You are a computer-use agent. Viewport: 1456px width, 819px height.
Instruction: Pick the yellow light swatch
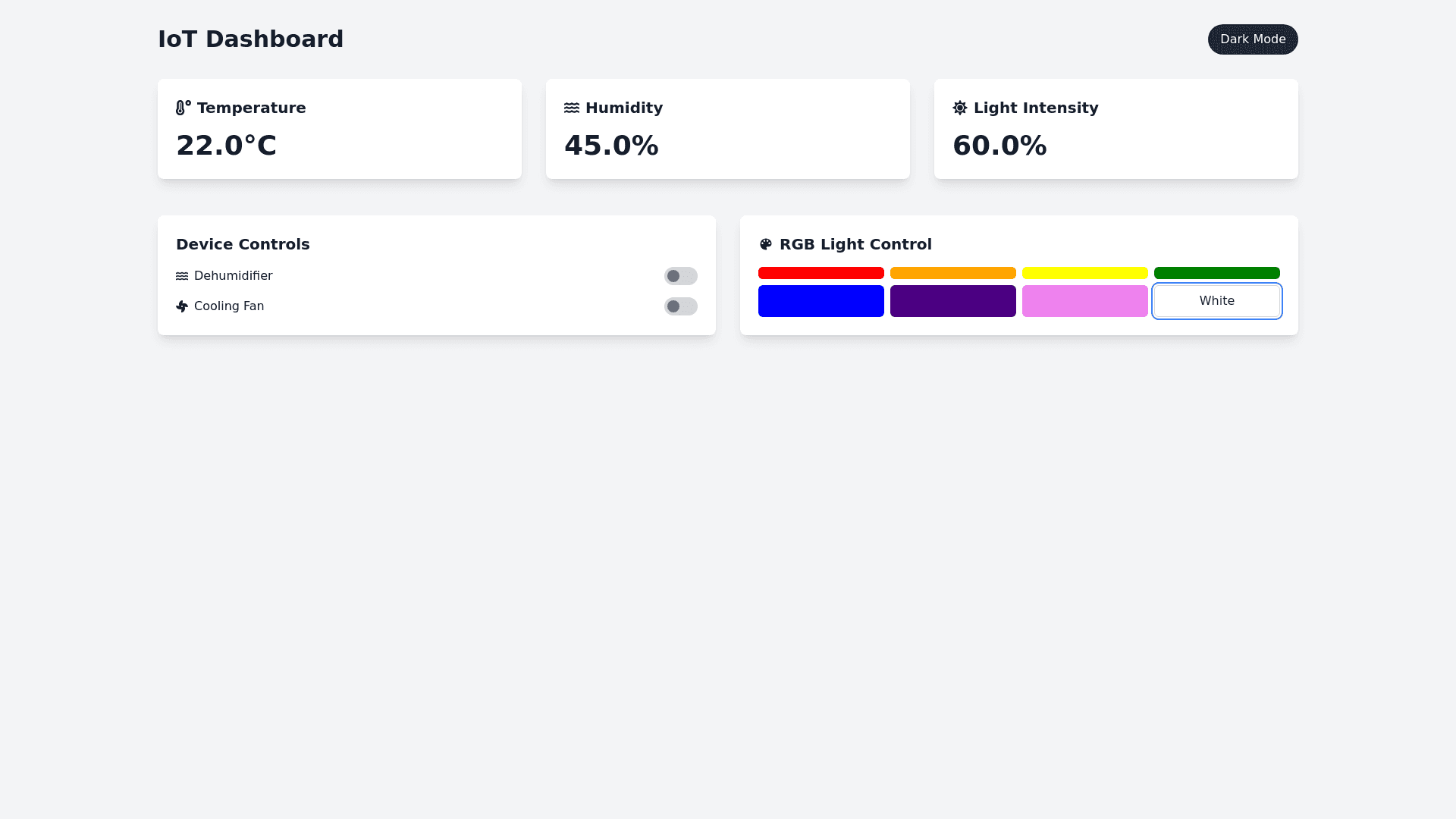[1084, 273]
